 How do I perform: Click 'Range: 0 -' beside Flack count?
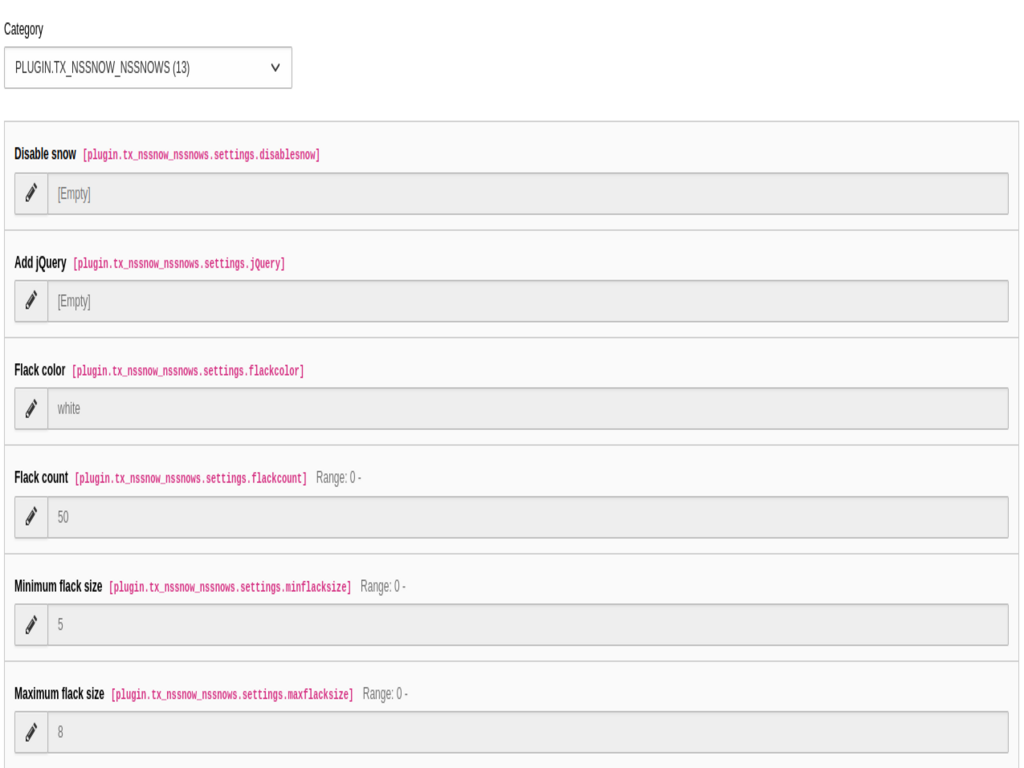pyautogui.click(x=338, y=478)
